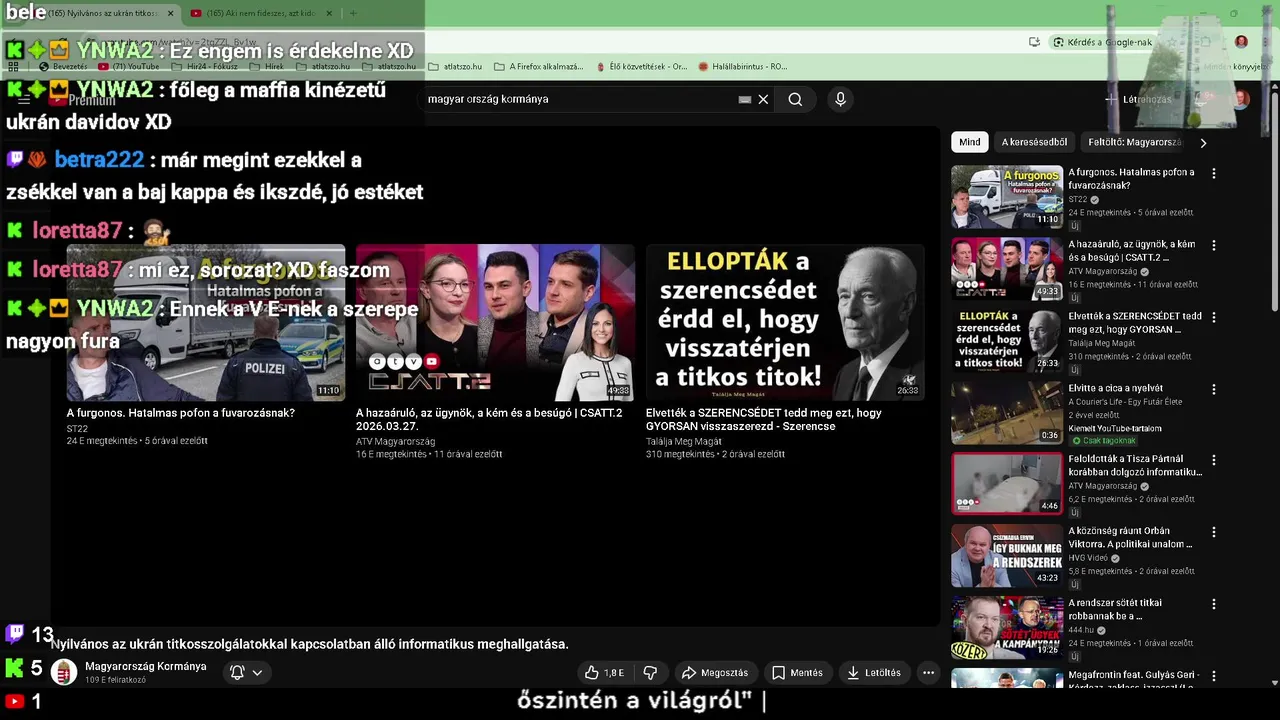The width and height of the screenshot is (1280, 720).
Task: Click the Magosztás share button
Action: (715, 673)
